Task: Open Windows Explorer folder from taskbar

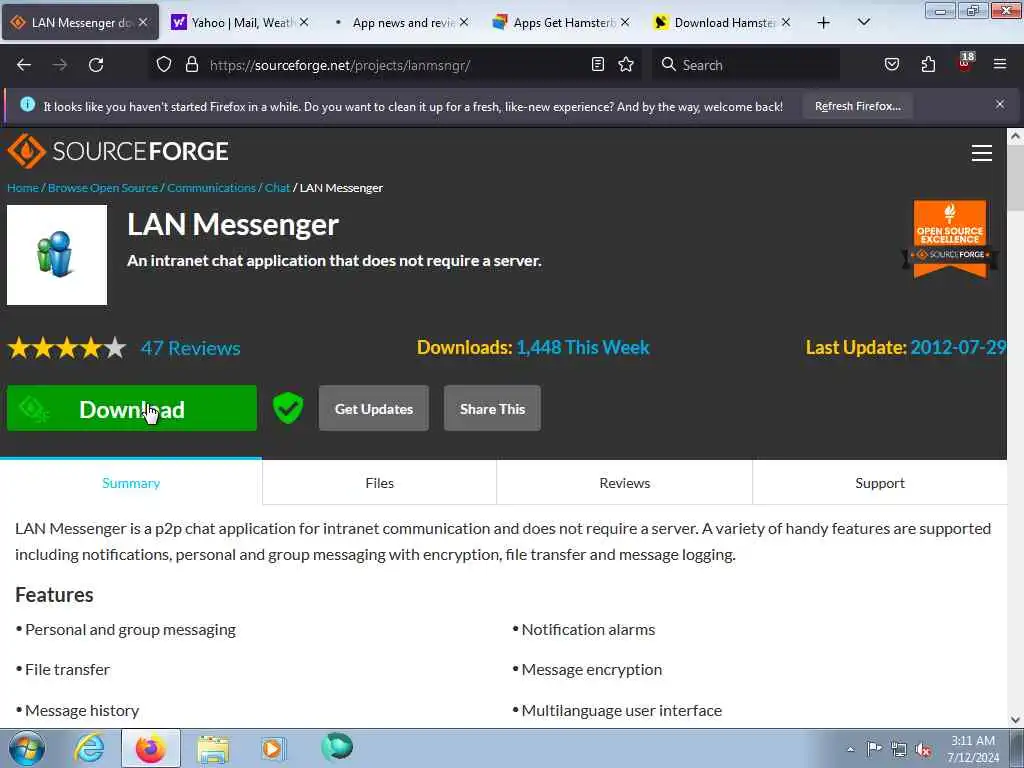Action: (x=213, y=750)
